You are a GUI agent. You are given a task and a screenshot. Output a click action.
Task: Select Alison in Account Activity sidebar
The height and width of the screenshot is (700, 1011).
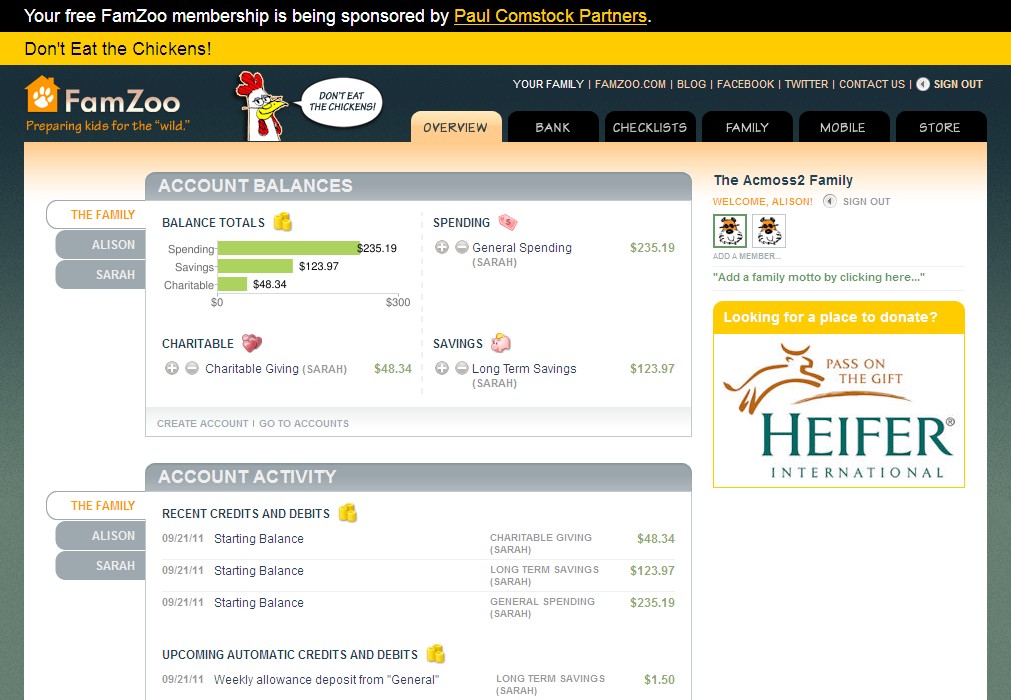[x=101, y=536]
